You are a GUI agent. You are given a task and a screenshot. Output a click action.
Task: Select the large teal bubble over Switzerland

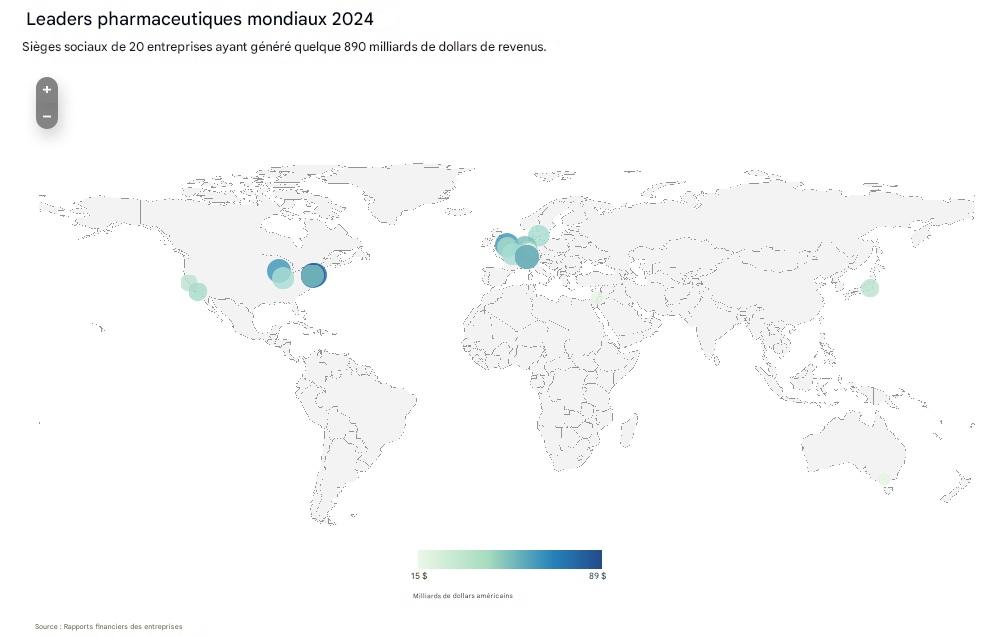pyautogui.click(x=527, y=256)
